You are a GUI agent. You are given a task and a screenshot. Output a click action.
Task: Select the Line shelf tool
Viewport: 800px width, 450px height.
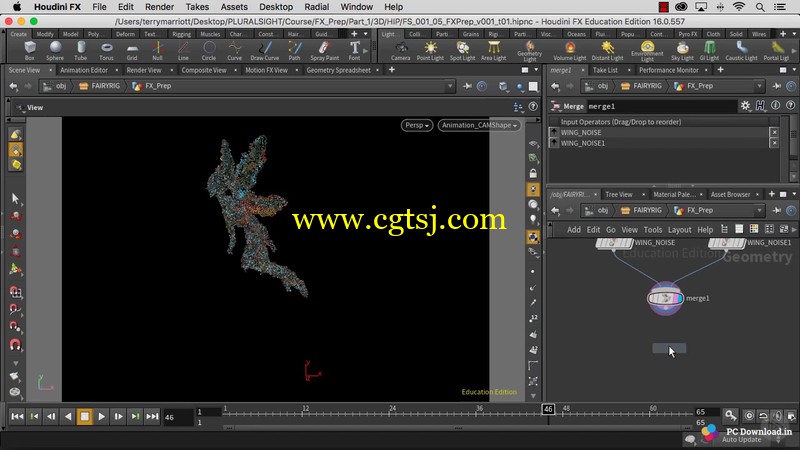click(183, 51)
